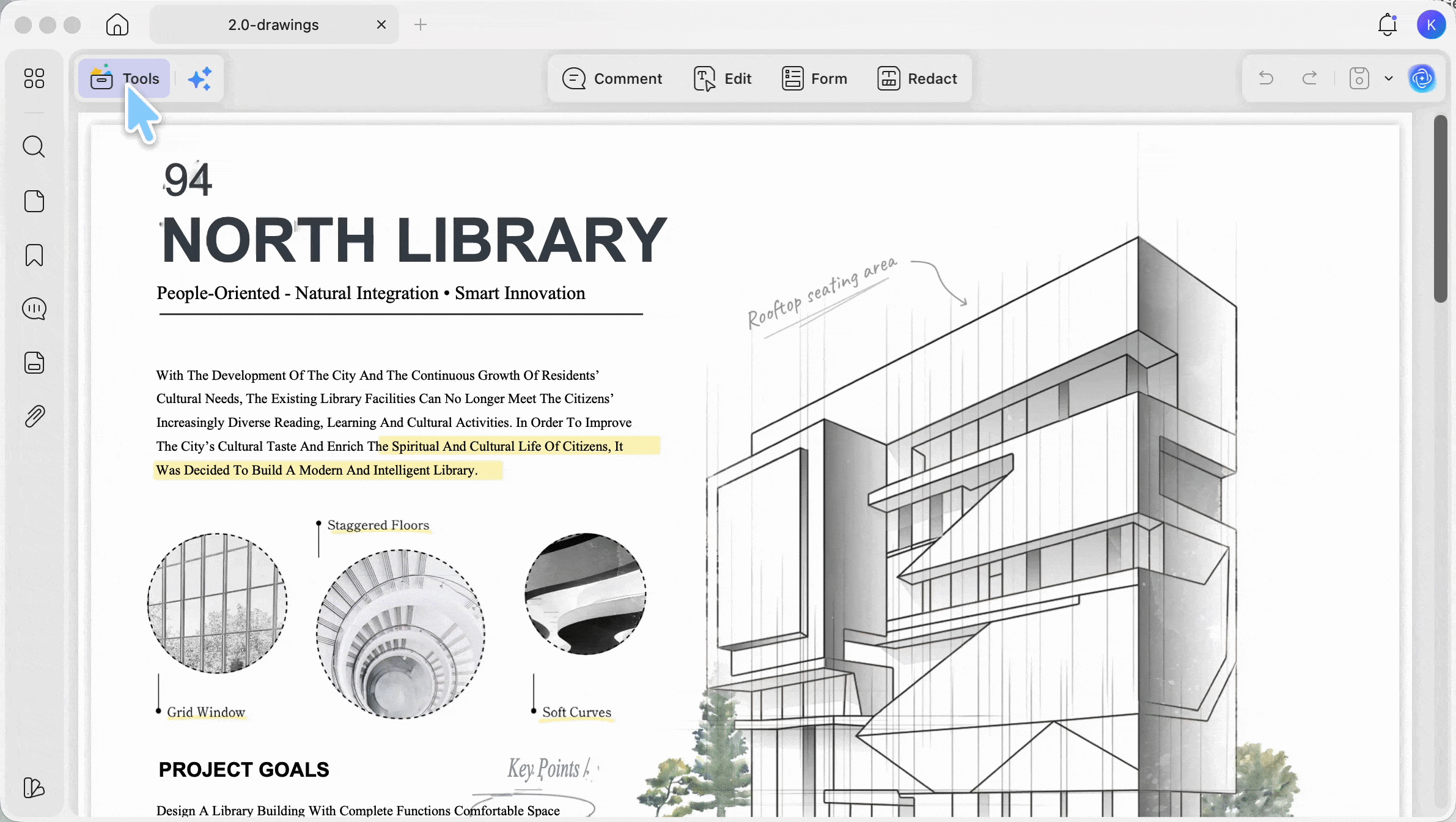
Task: Expand the save options dropdown arrow
Action: (x=1389, y=78)
